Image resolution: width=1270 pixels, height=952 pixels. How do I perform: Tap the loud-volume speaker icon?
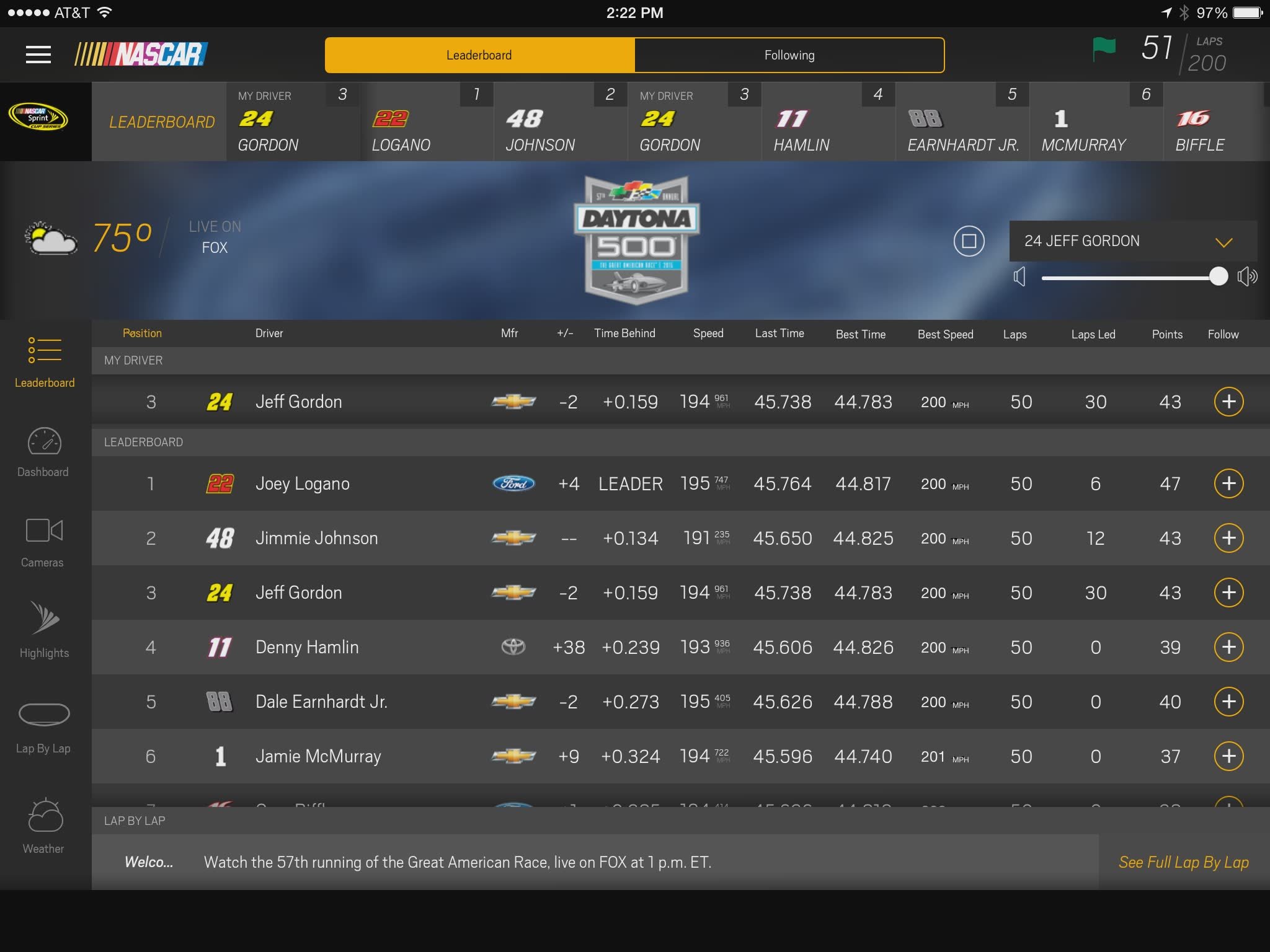[1247, 276]
